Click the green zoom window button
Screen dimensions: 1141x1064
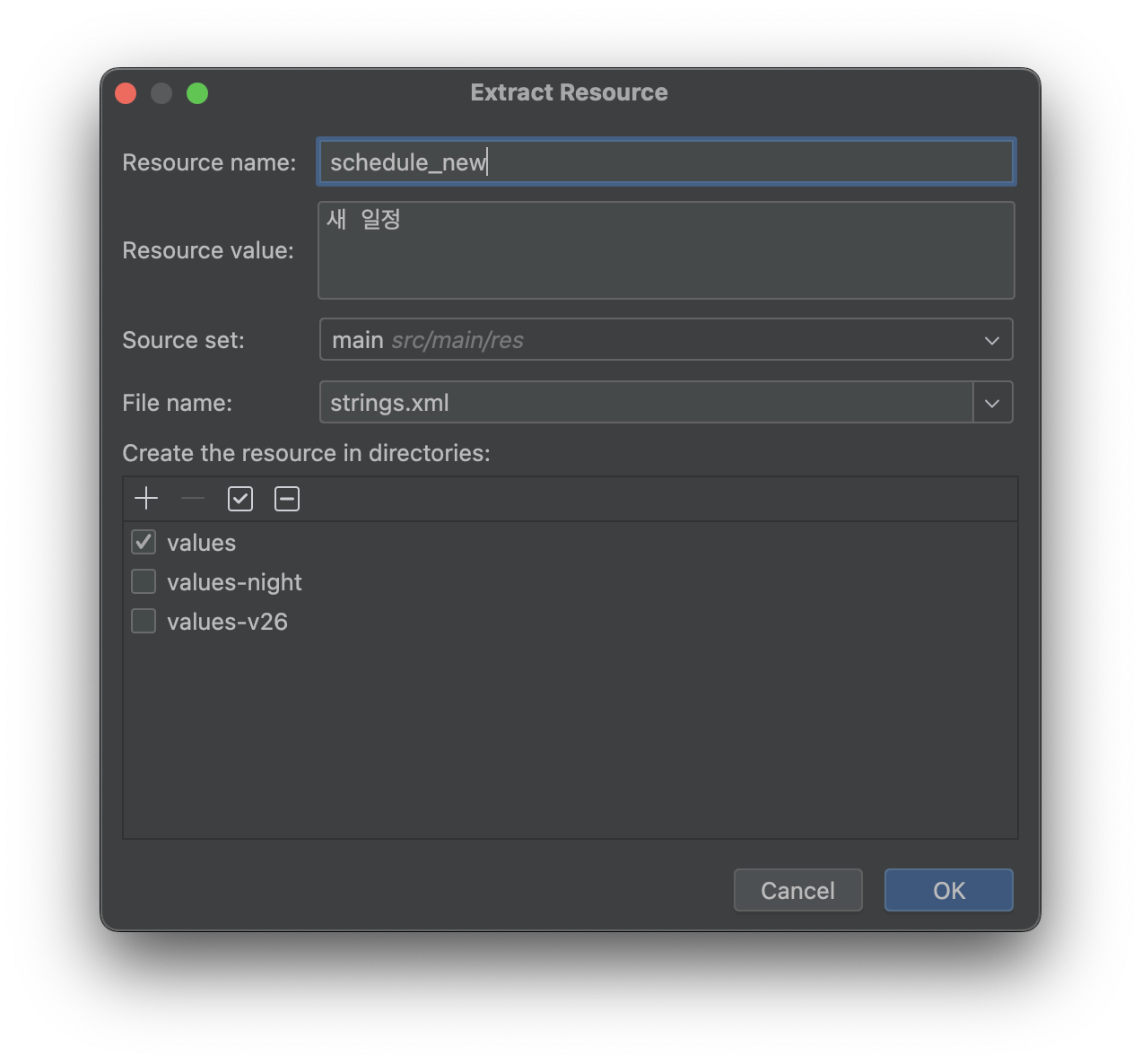197,93
